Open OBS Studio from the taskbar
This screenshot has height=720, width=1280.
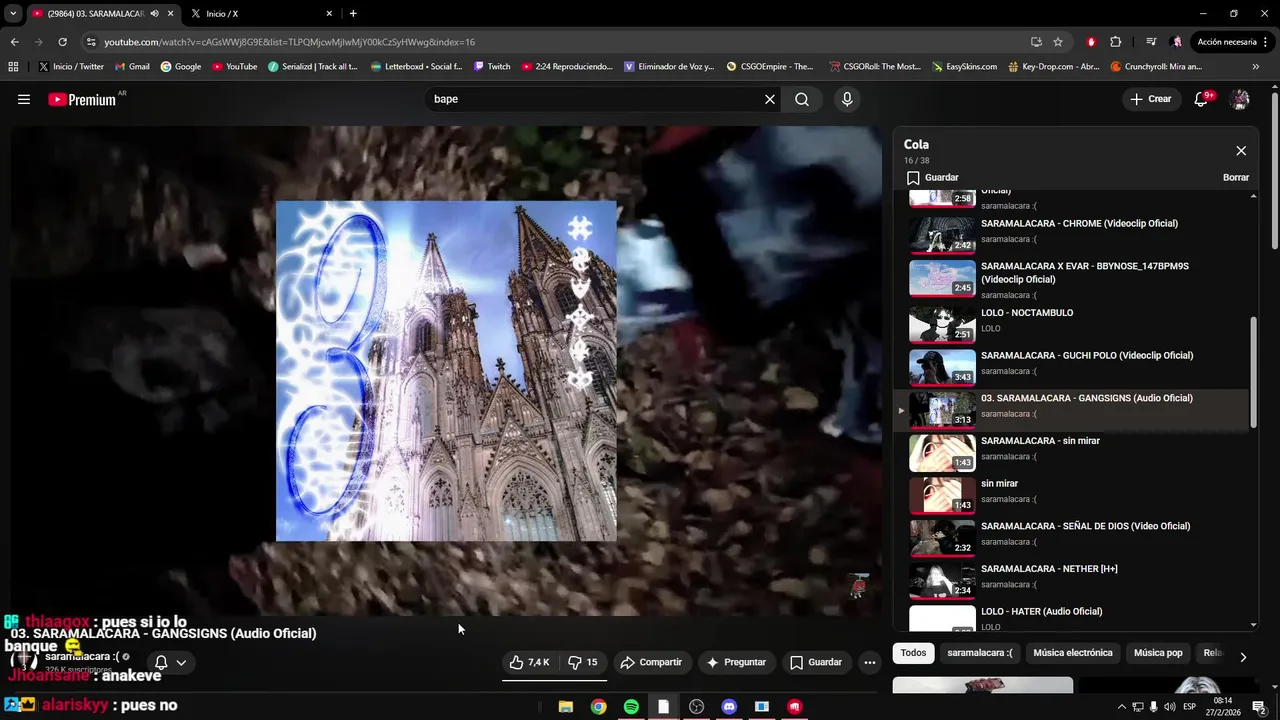(x=697, y=707)
